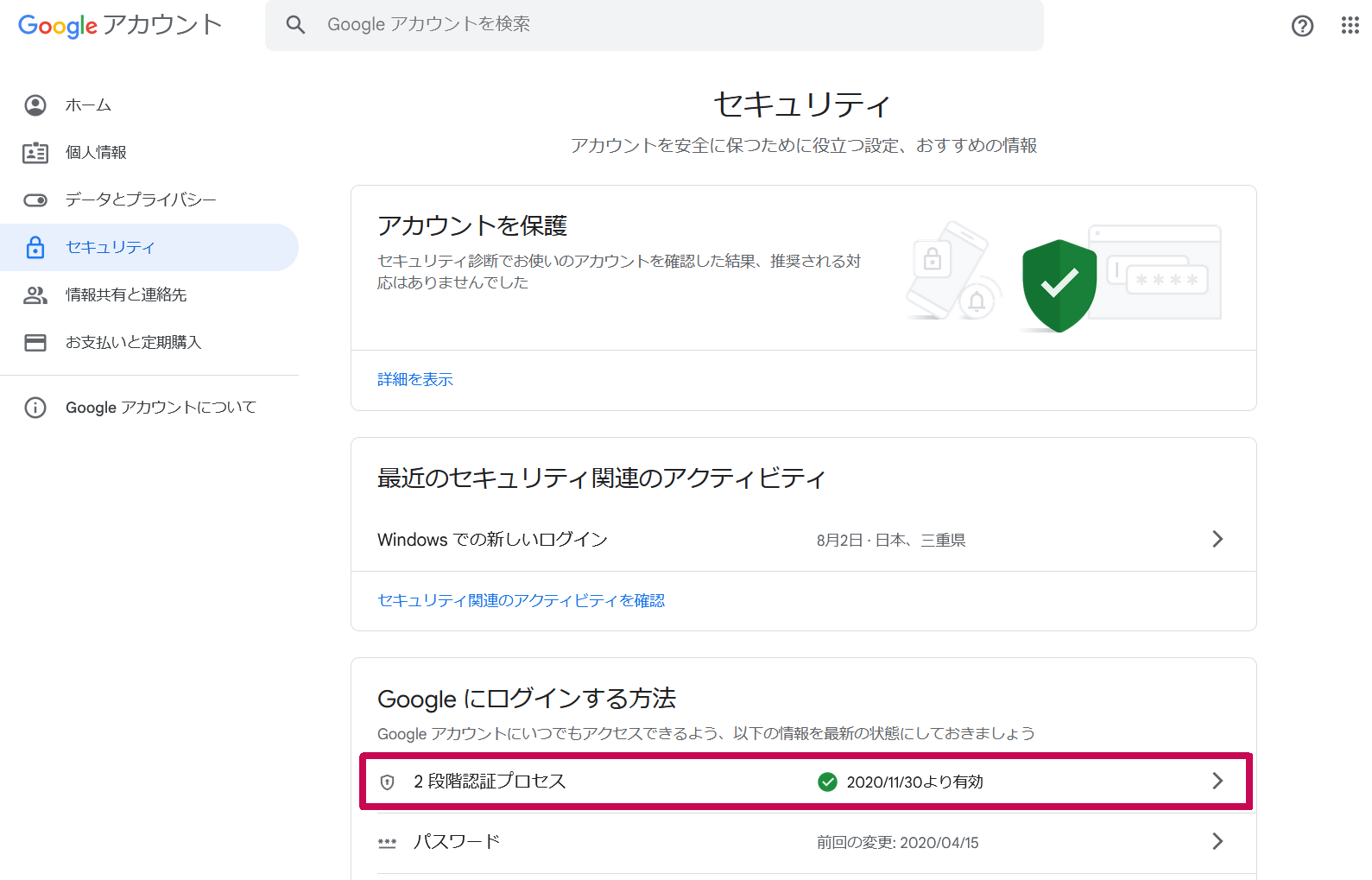
Task: Click the 2 段階認証プロセス shield icon
Action: (x=387, y=782)
